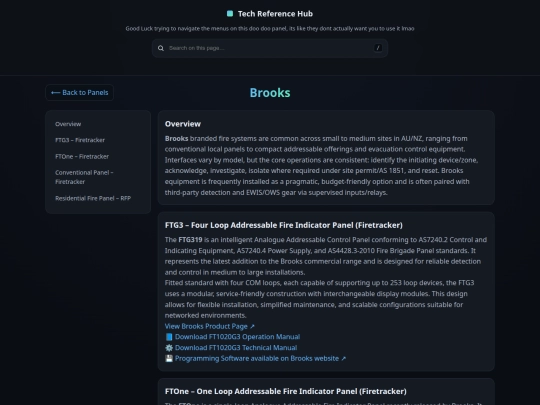
Task: Focus the Search on this page field
Action: click(x=270, y=48)
